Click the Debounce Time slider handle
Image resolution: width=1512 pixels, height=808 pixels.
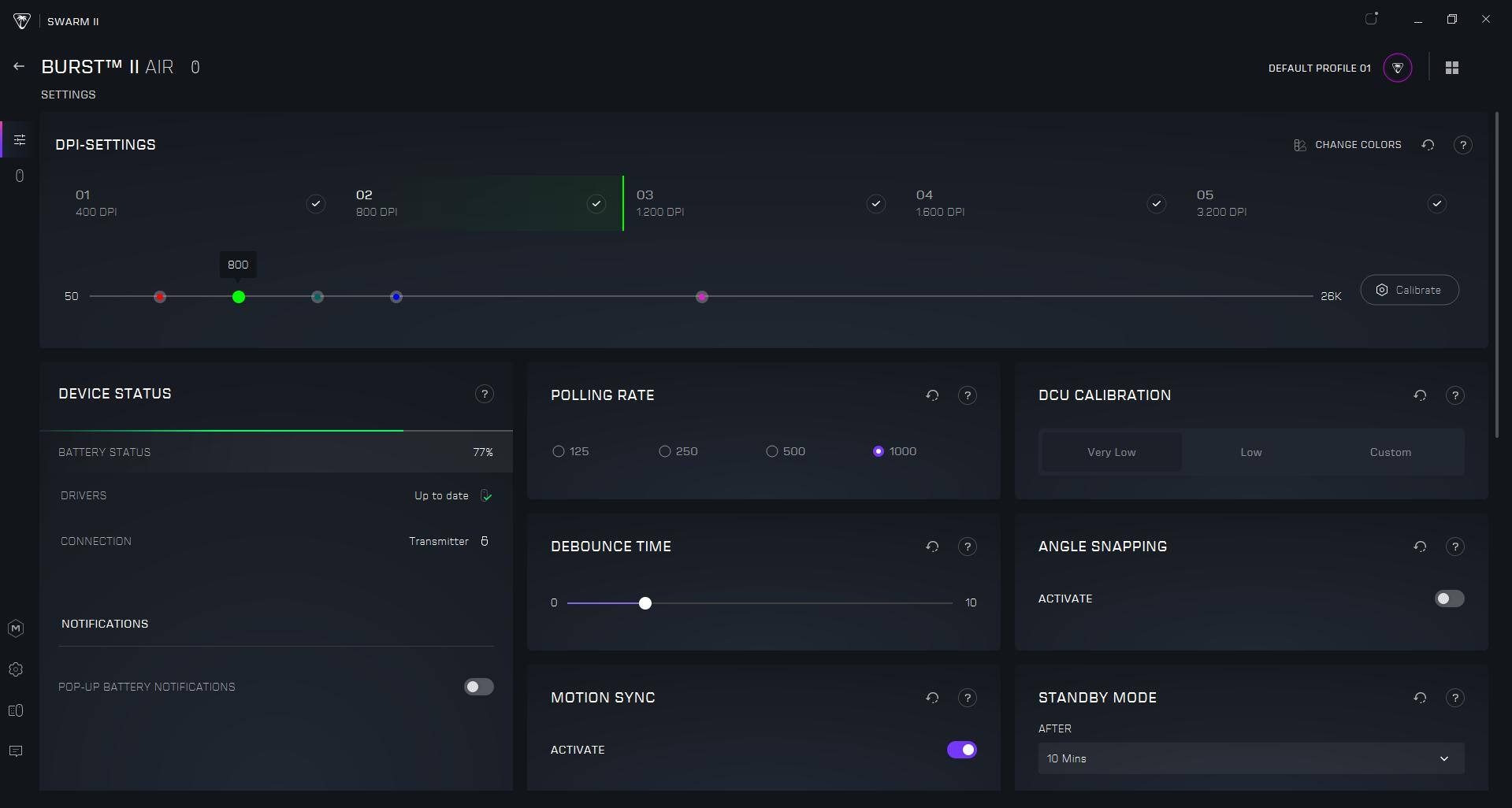(x=645, y=603)
